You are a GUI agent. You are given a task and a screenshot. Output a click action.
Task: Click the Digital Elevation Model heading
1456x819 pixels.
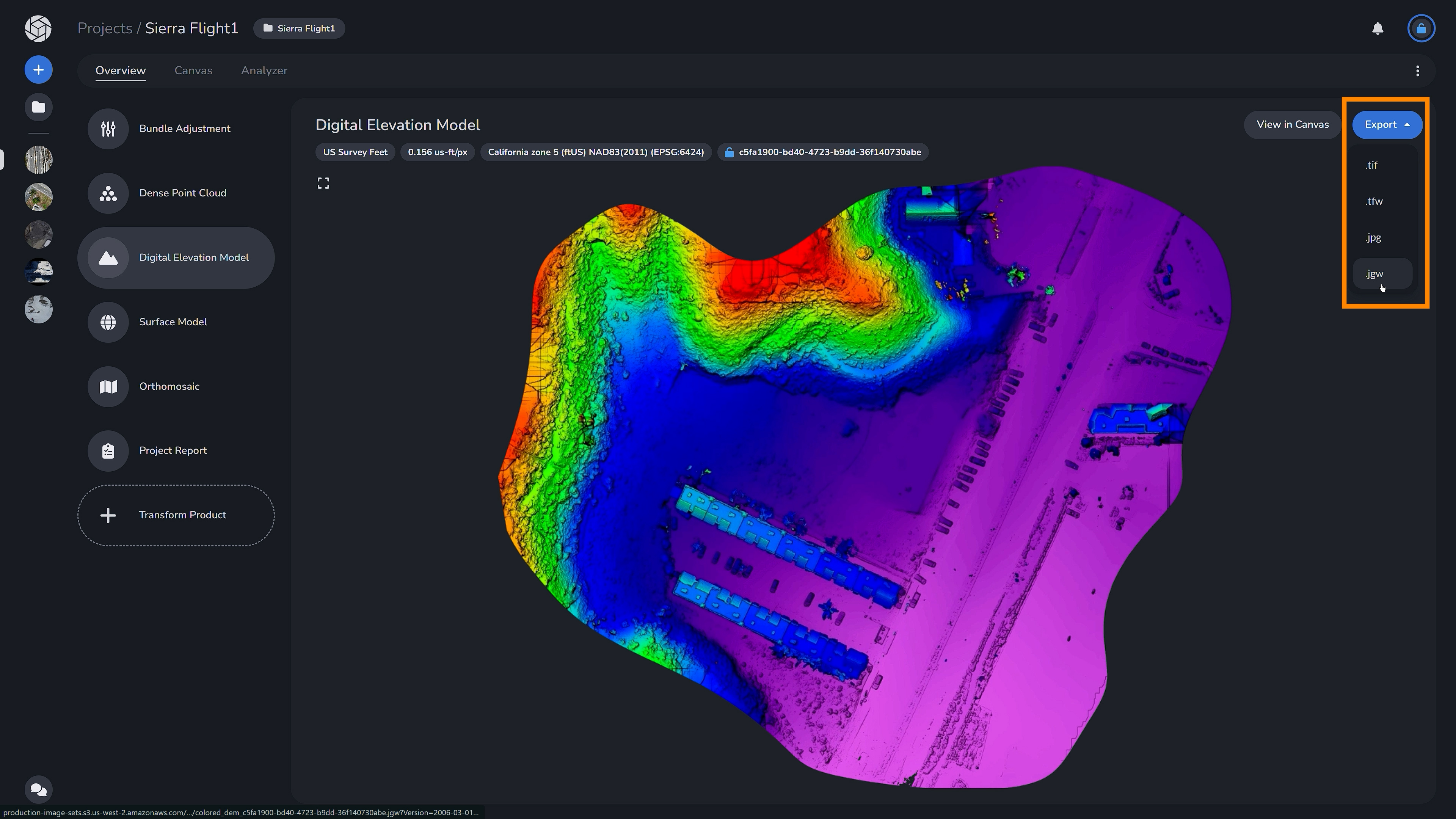coord(397,125)
